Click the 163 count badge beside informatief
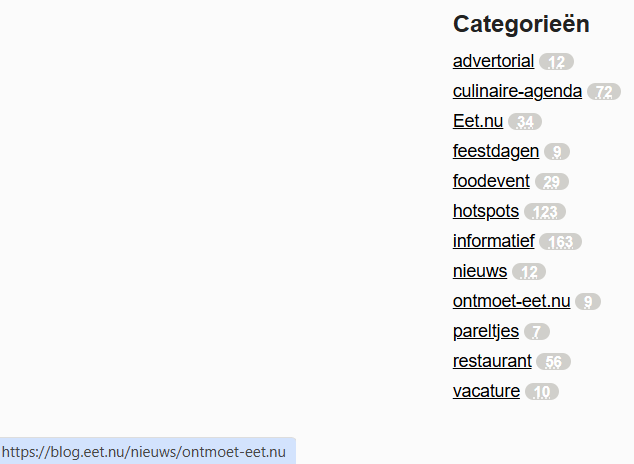The width and height of the screenshot is (634, 464). (x=561, y=242)
